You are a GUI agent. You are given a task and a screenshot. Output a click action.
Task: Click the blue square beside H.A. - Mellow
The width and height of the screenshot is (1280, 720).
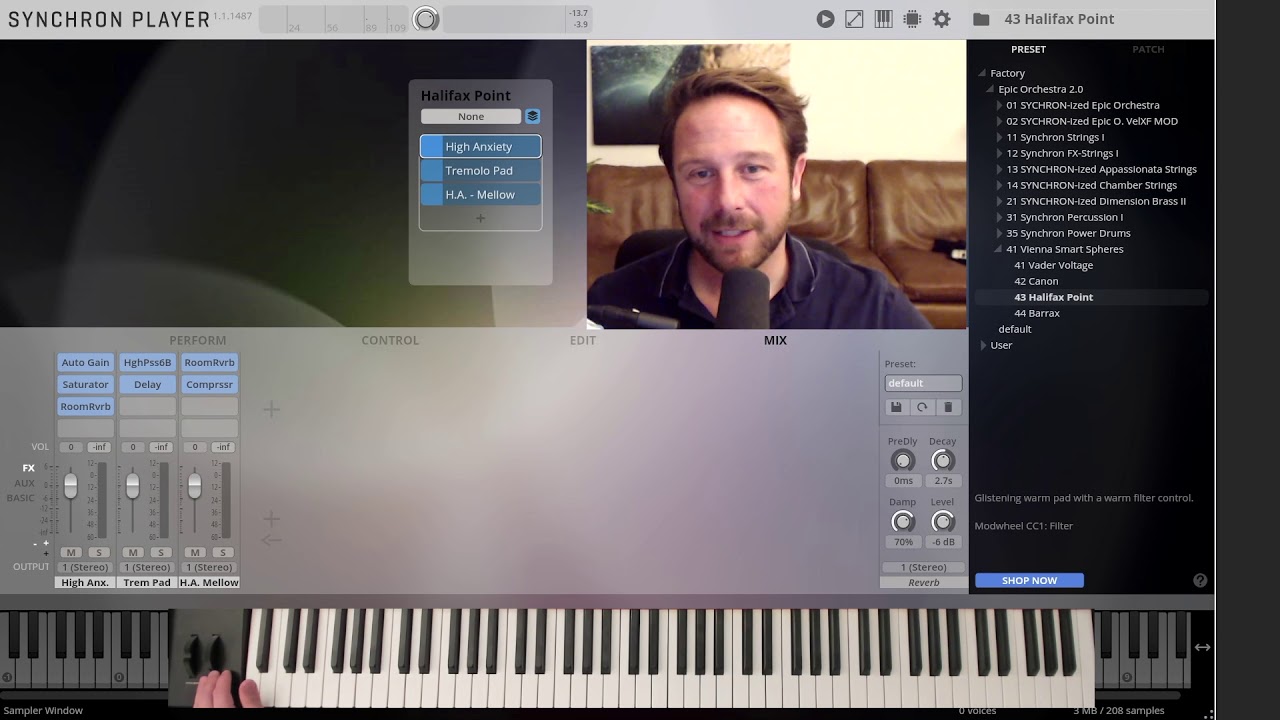tap(431, 194)
